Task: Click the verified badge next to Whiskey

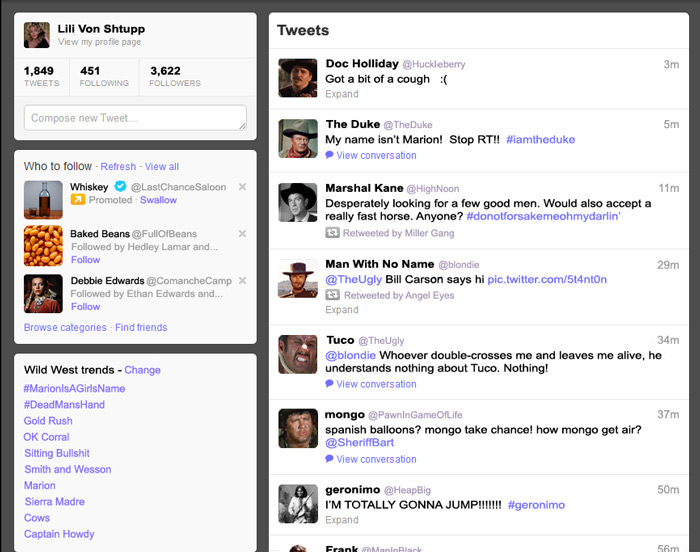Action: point(120,186)
